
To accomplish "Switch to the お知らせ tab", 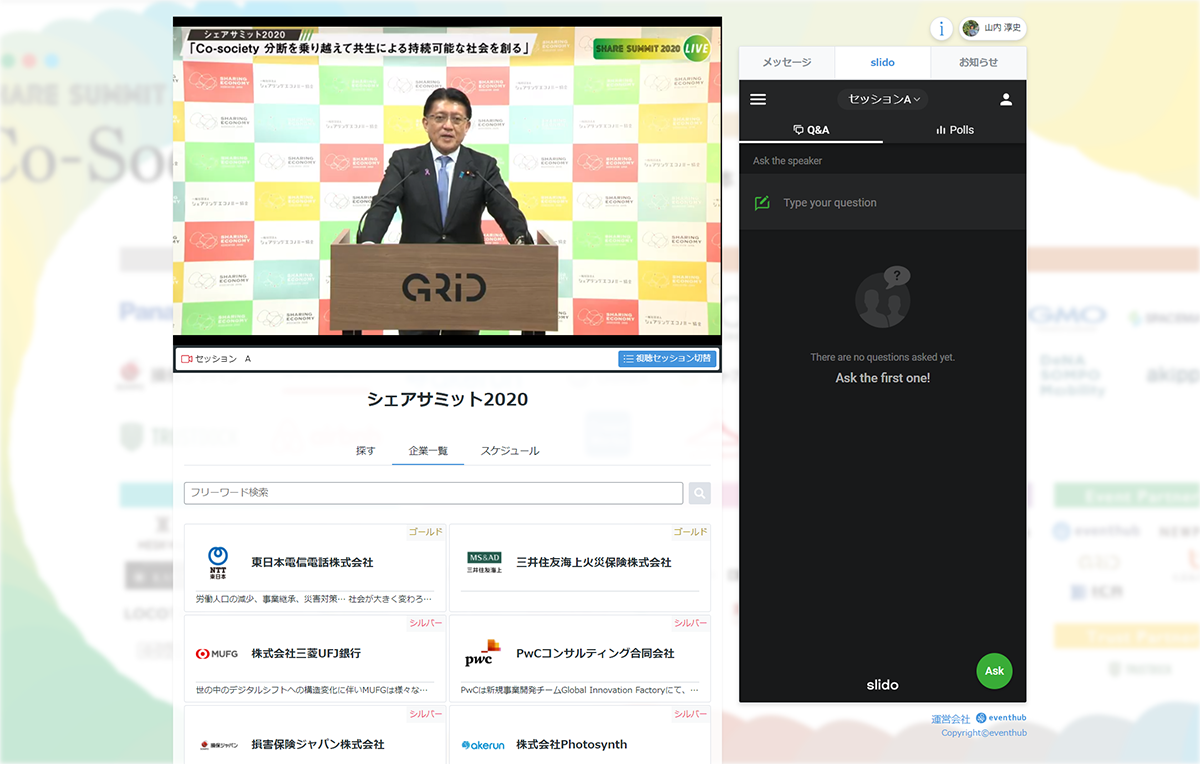I will 978,62.
